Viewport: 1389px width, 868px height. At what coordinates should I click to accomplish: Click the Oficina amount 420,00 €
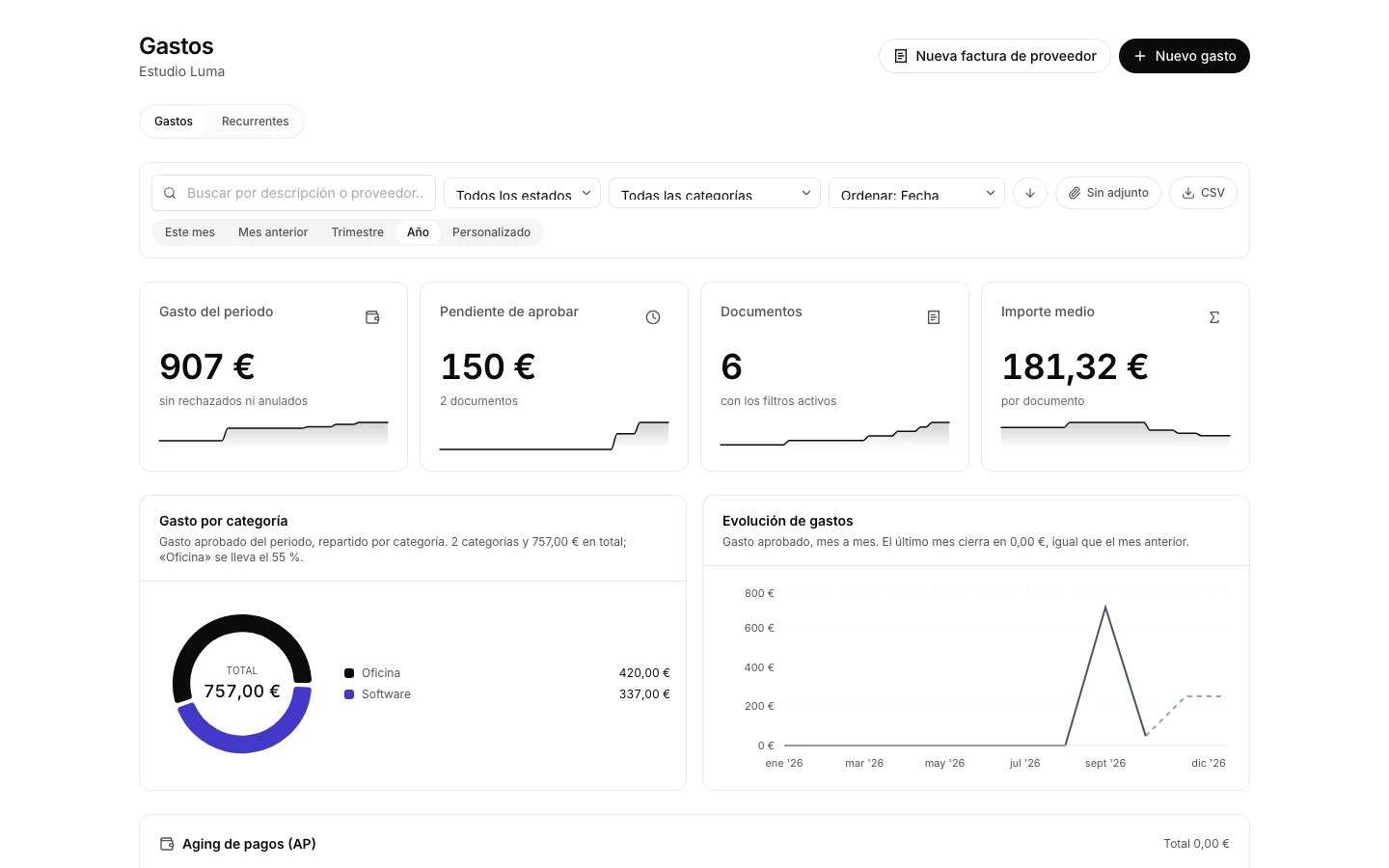tap(644, 673)
